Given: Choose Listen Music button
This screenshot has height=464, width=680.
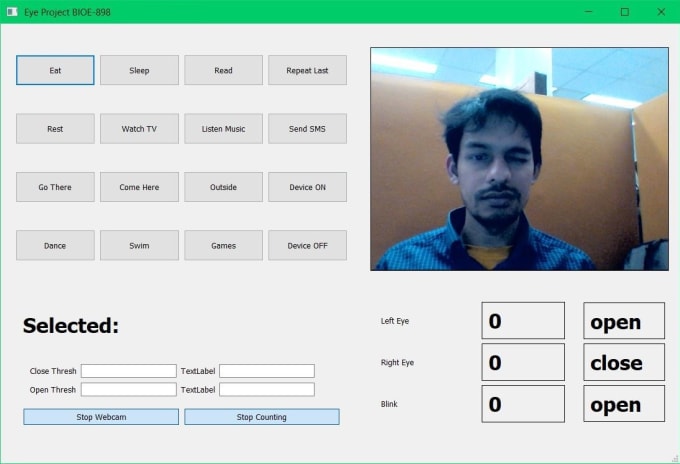Looking at the screenshot, I should click(x=223, y=128).
